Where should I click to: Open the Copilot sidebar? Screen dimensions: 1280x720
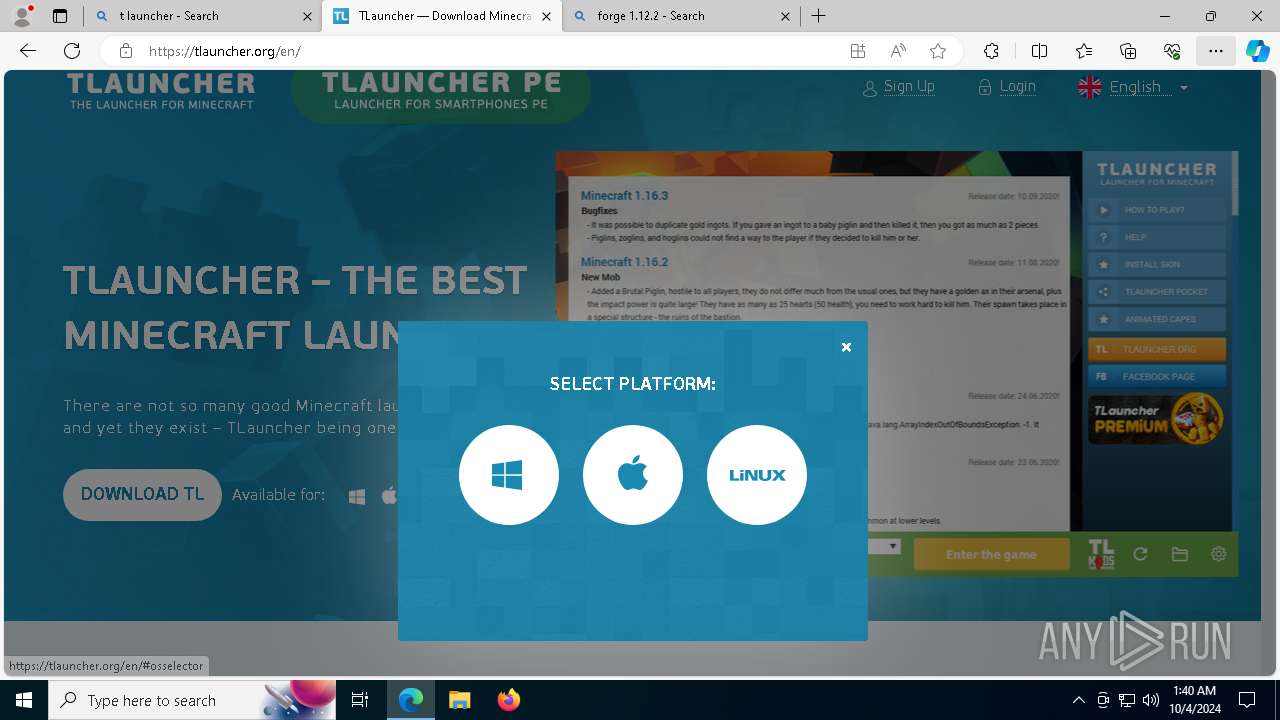click(1257, 51)
